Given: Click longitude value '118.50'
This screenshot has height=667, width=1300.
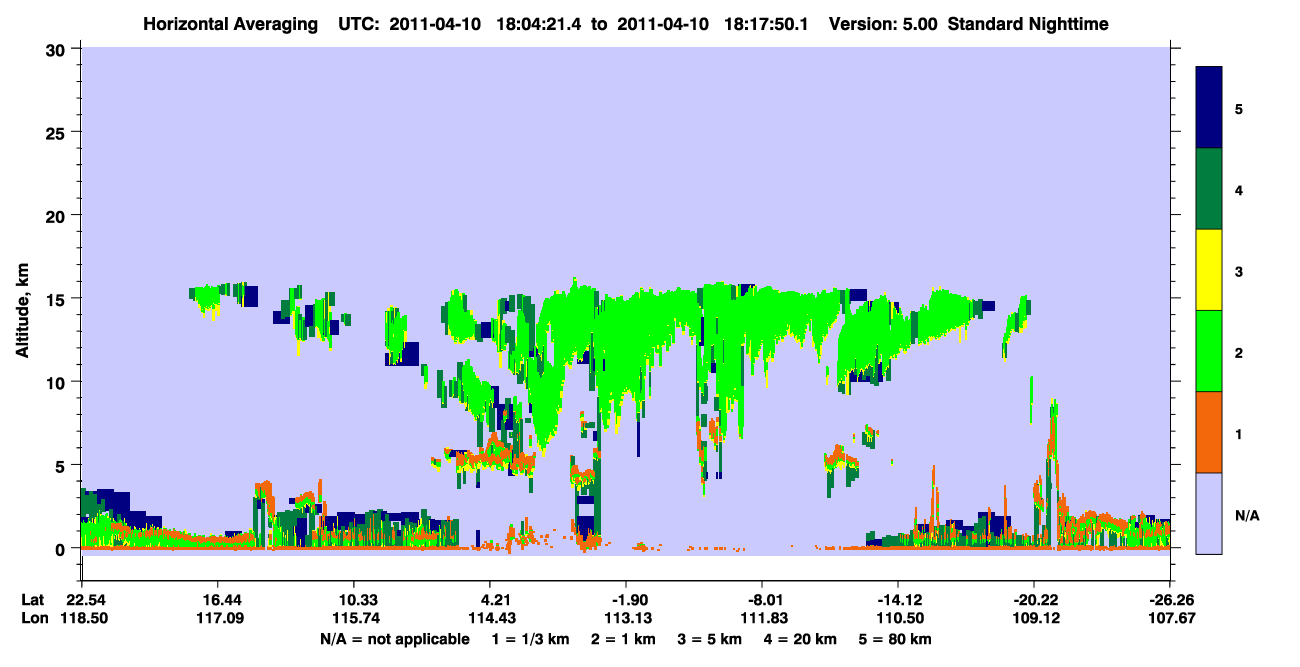Looking at the screenshot, I should (x=82, y=619).
